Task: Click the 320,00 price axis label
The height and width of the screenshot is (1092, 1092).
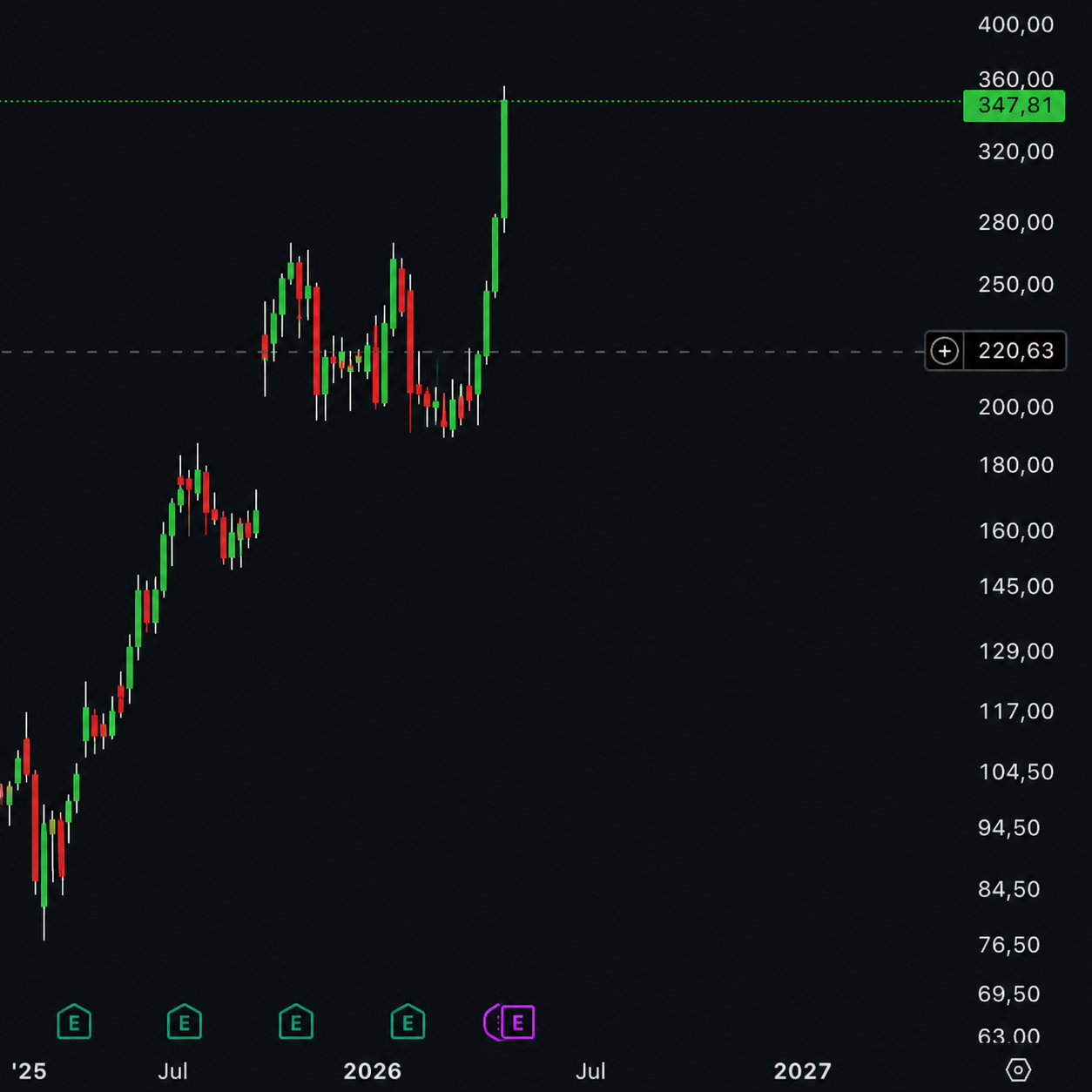Action: 1015,152
